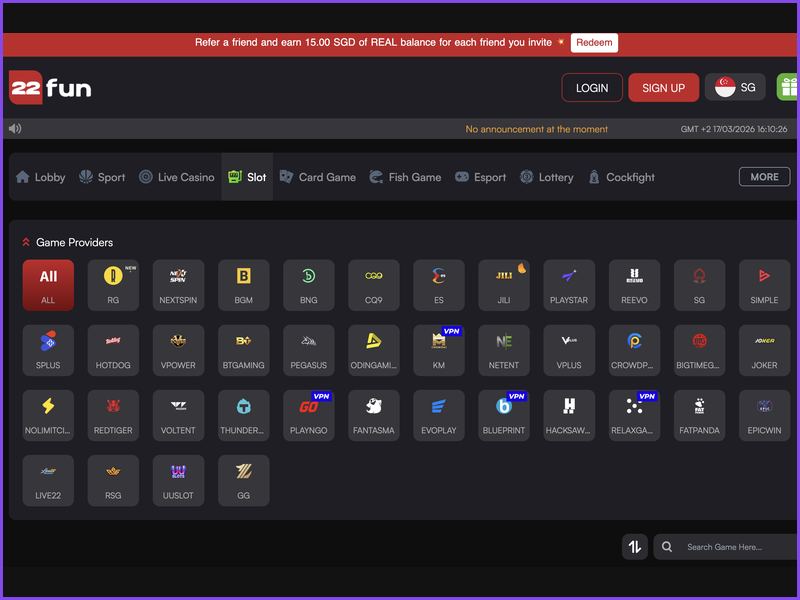Open CQ9 provider games
Image resolution: width=800 pixels, height=600 pixels.
click(x=374, y=284)
